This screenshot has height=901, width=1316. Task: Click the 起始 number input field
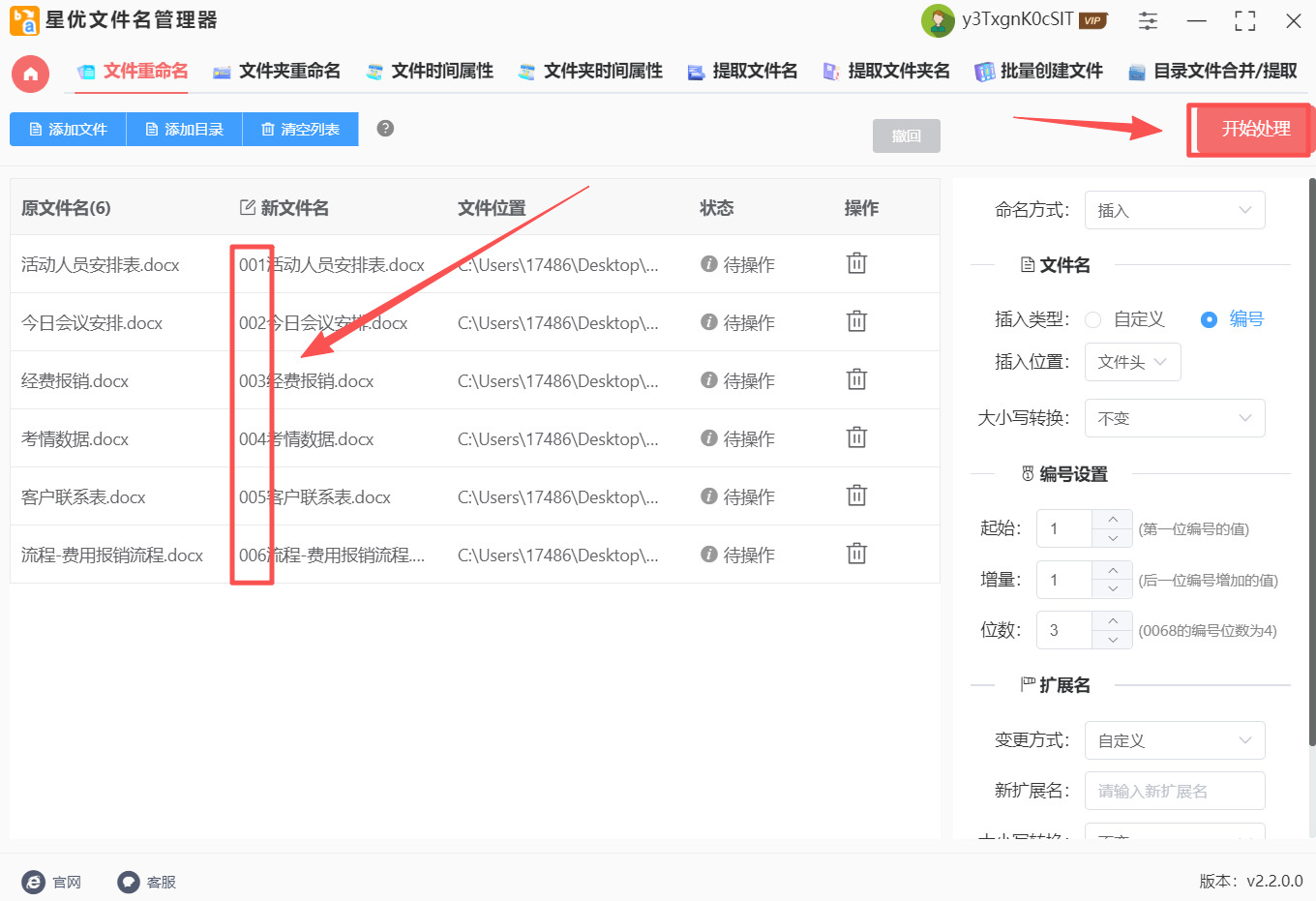(1064, 528)
